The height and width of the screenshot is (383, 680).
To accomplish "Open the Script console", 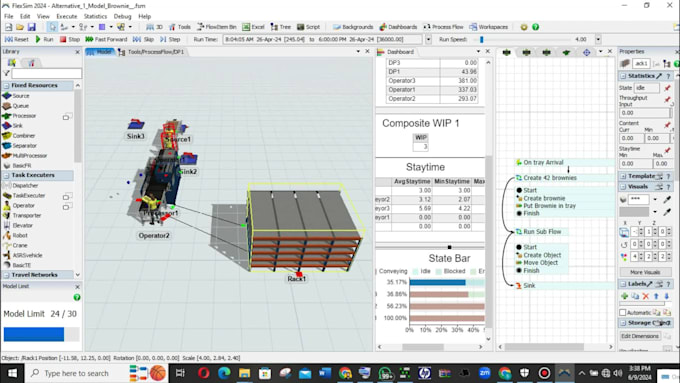I will pyautogui.click(x=308, y=27).
